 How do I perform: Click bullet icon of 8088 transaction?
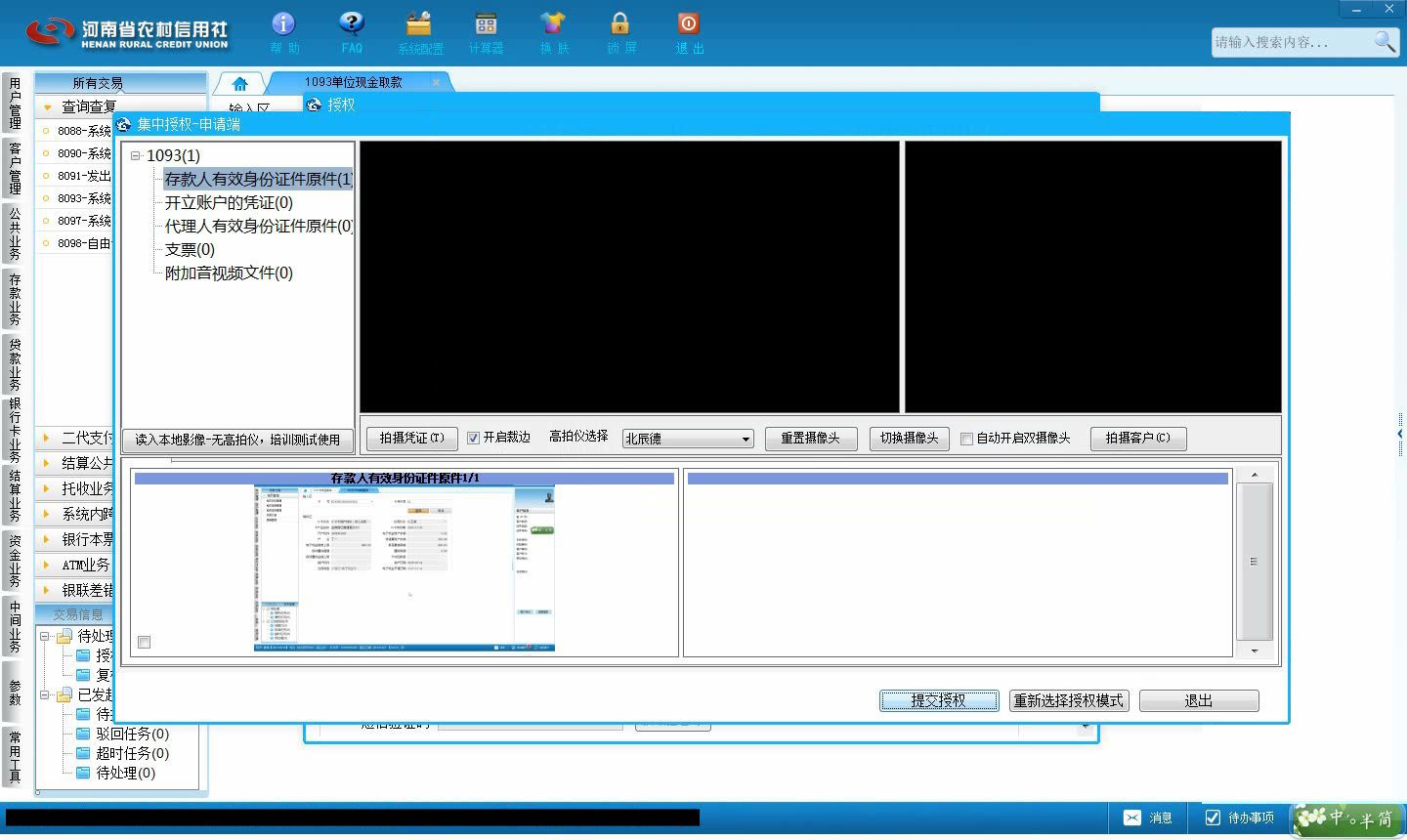click(46, 130)
